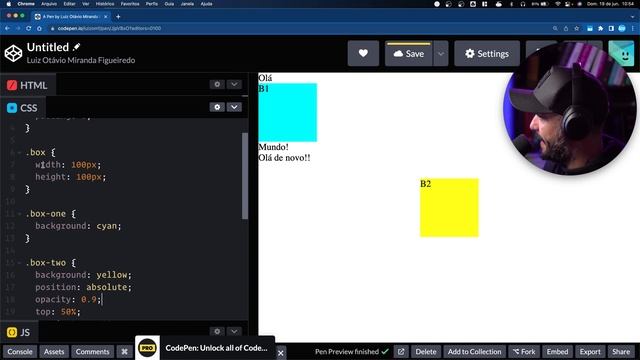Click the yellow B2 box in preview

point(449,207)
